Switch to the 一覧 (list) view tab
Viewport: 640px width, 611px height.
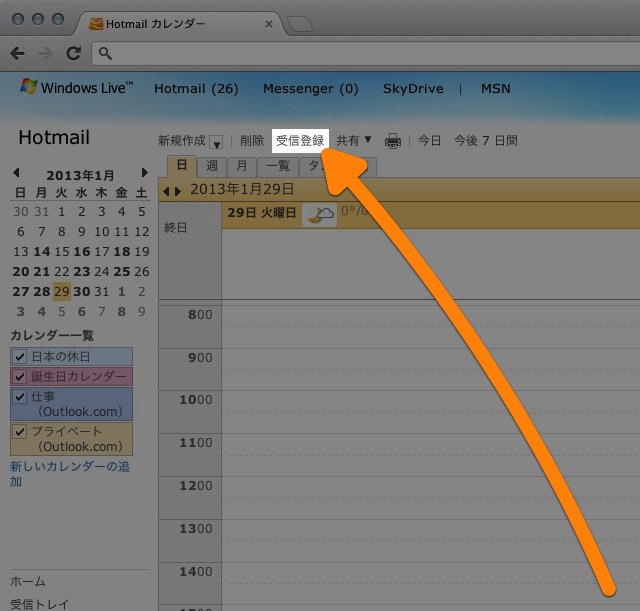pos(278,166)
